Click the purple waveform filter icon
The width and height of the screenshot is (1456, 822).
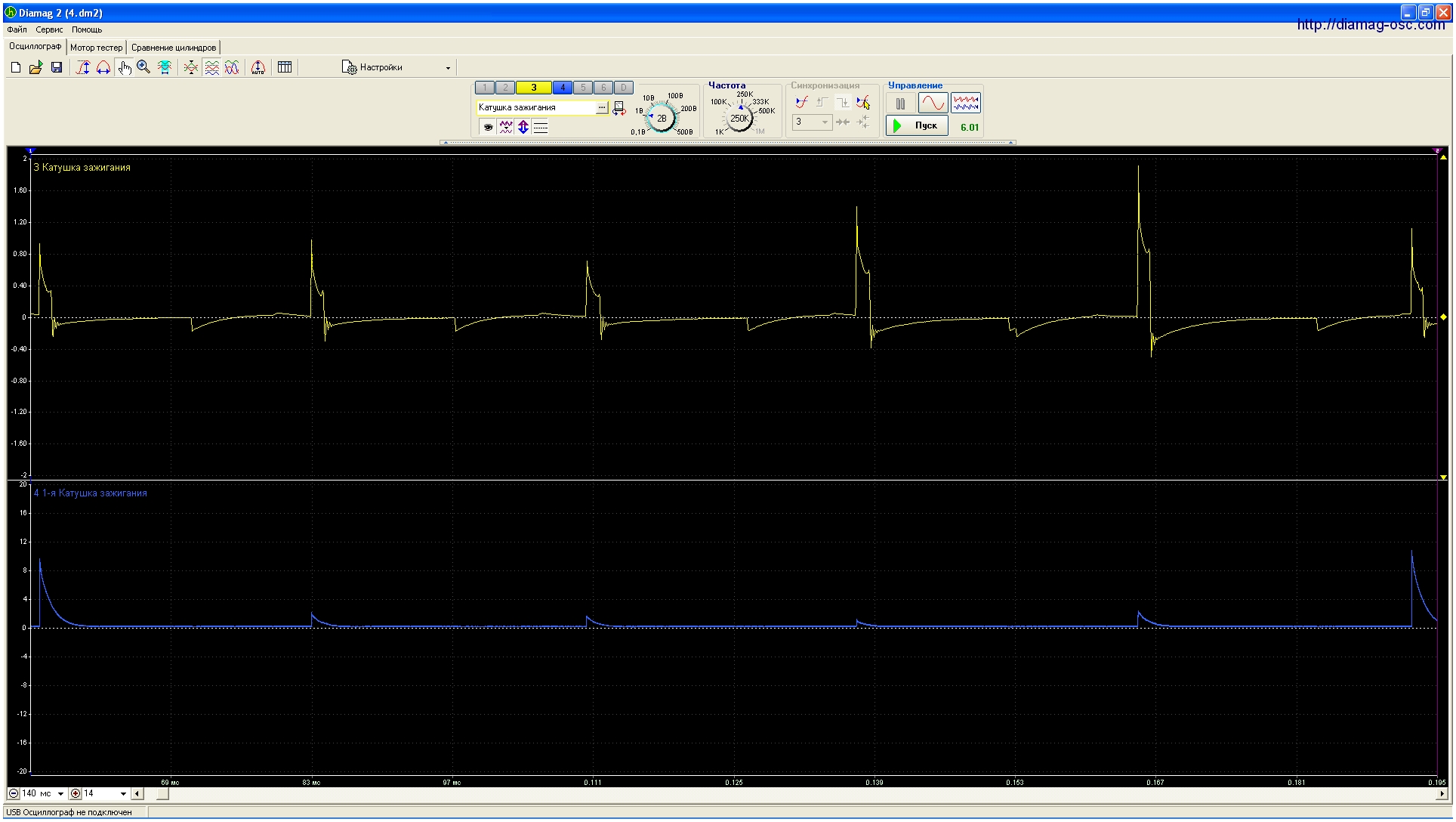505,127
